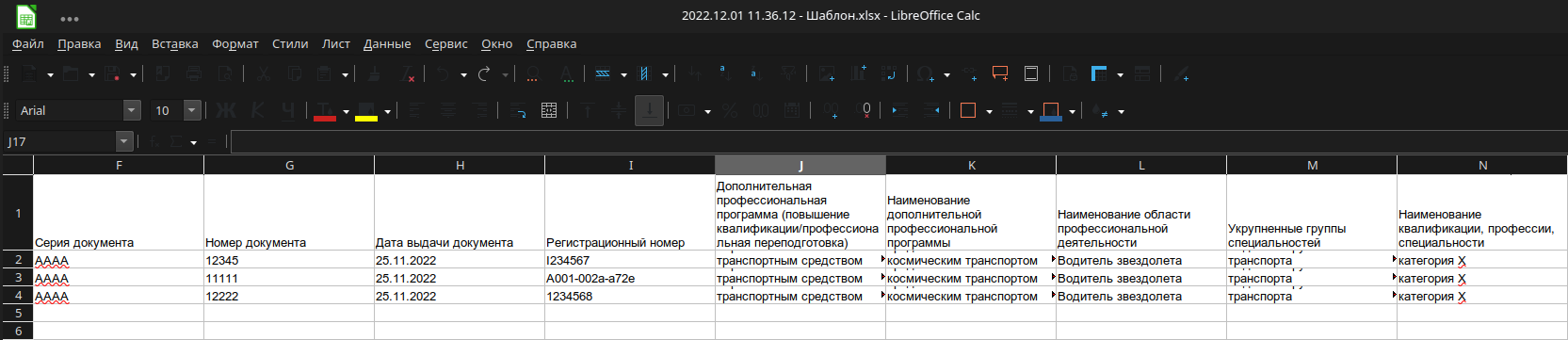1568x340 pixels.
Task: Apply the yellow background highlight color
Action: [x=366, y=111]
